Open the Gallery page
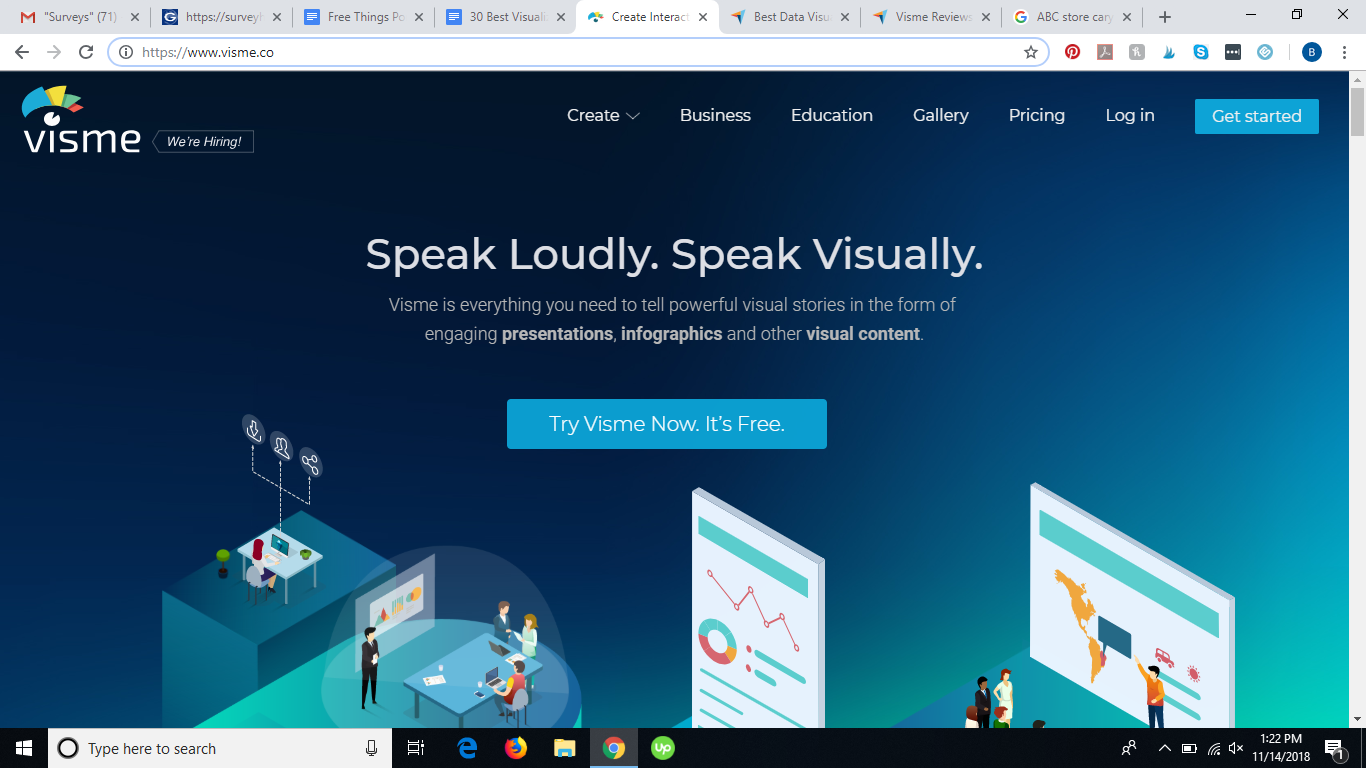The height and width of the screenshot is (768, 1366). (x=941, y=116)
